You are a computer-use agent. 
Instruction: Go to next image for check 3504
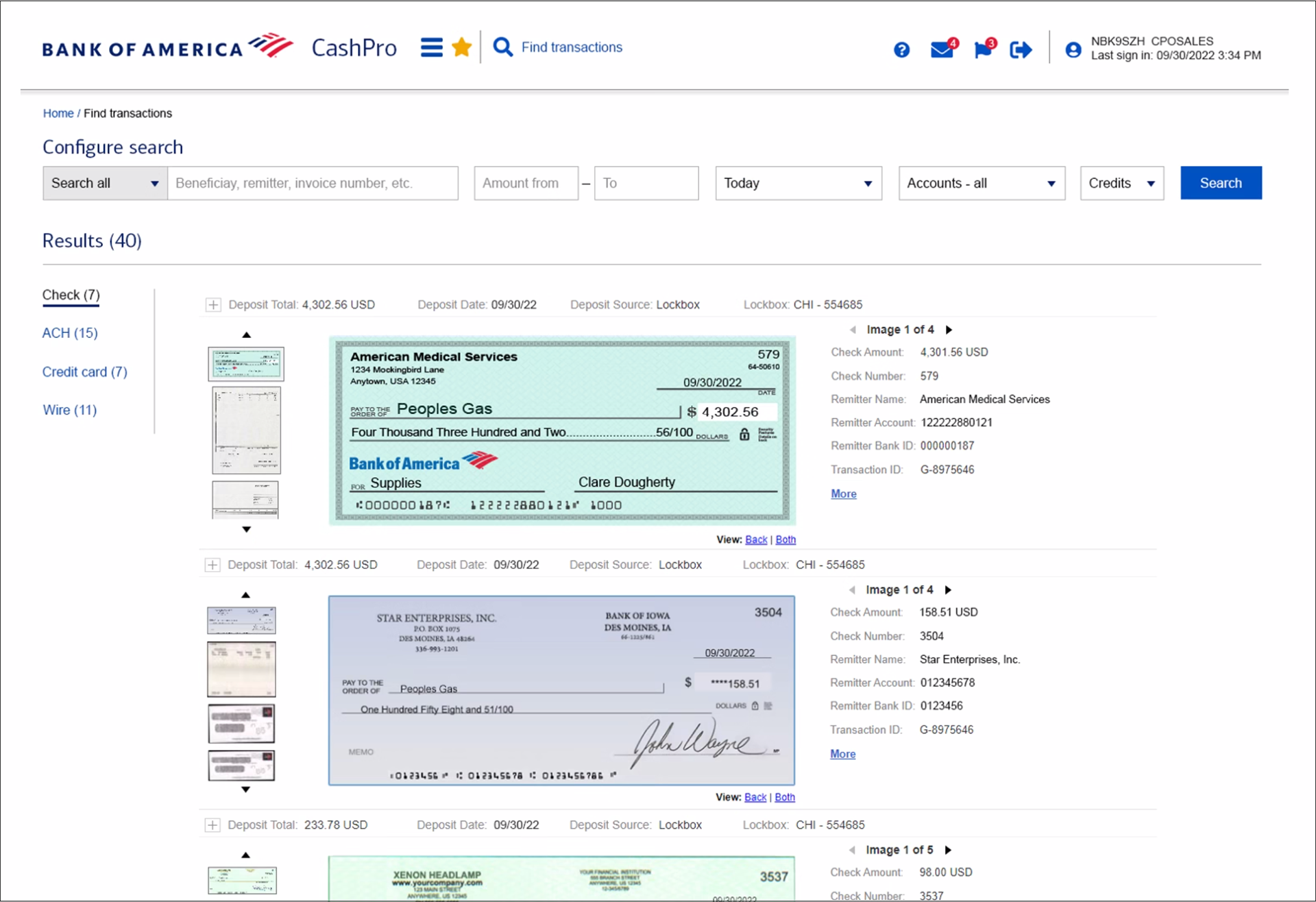pos(949,589)
